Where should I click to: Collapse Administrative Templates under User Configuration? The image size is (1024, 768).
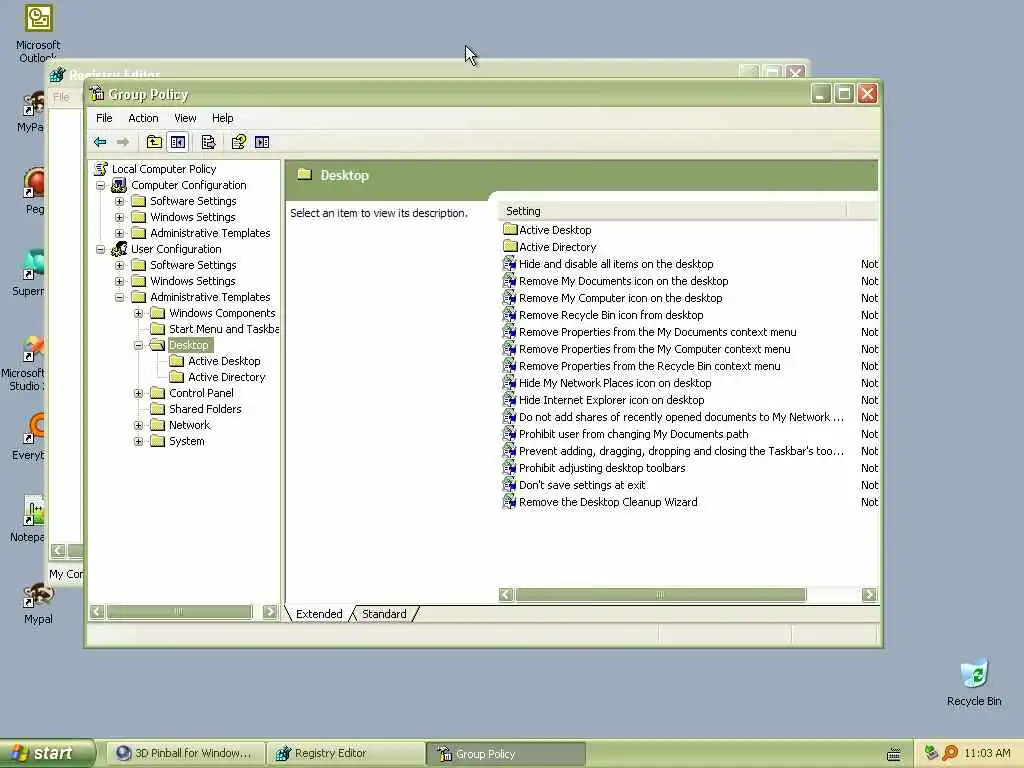coord(120,297)
